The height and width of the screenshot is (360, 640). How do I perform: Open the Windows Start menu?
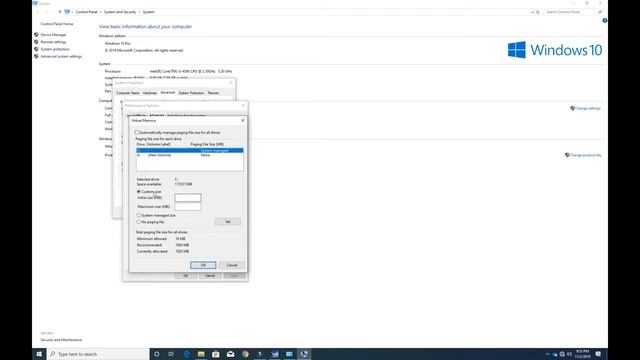click(39, 354)
